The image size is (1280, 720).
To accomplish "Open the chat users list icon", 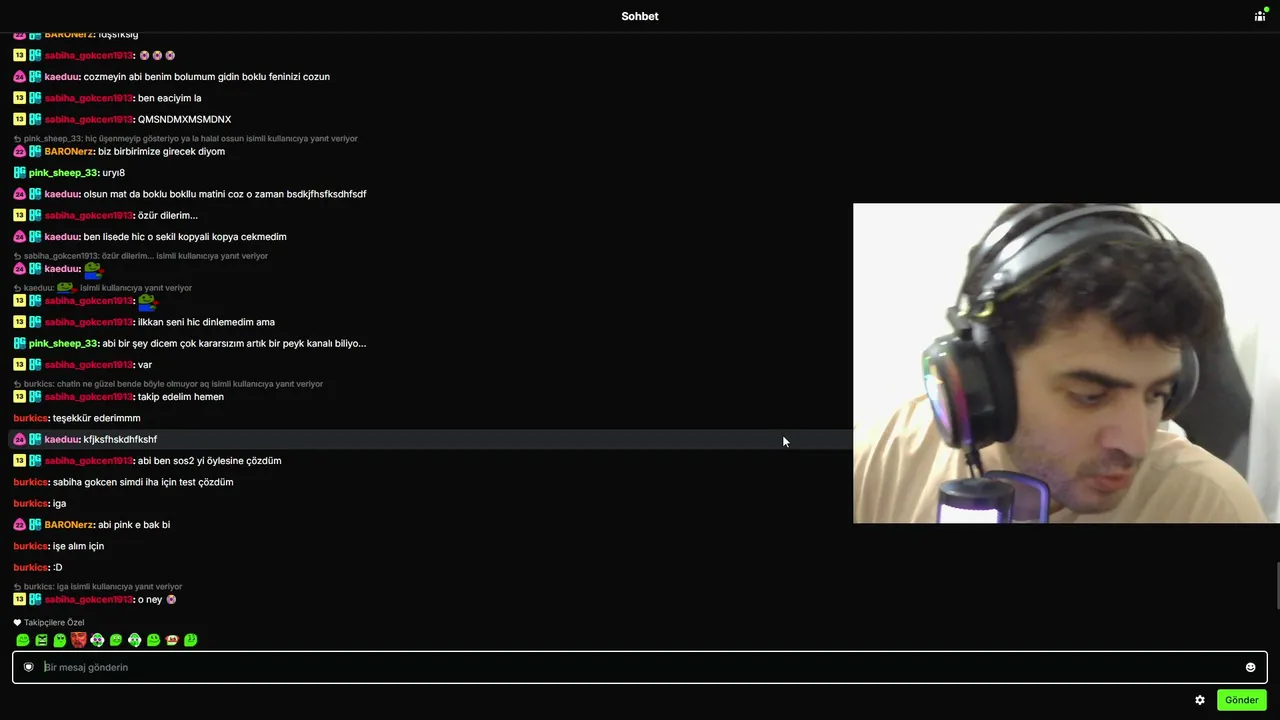I will point(1260,16).
